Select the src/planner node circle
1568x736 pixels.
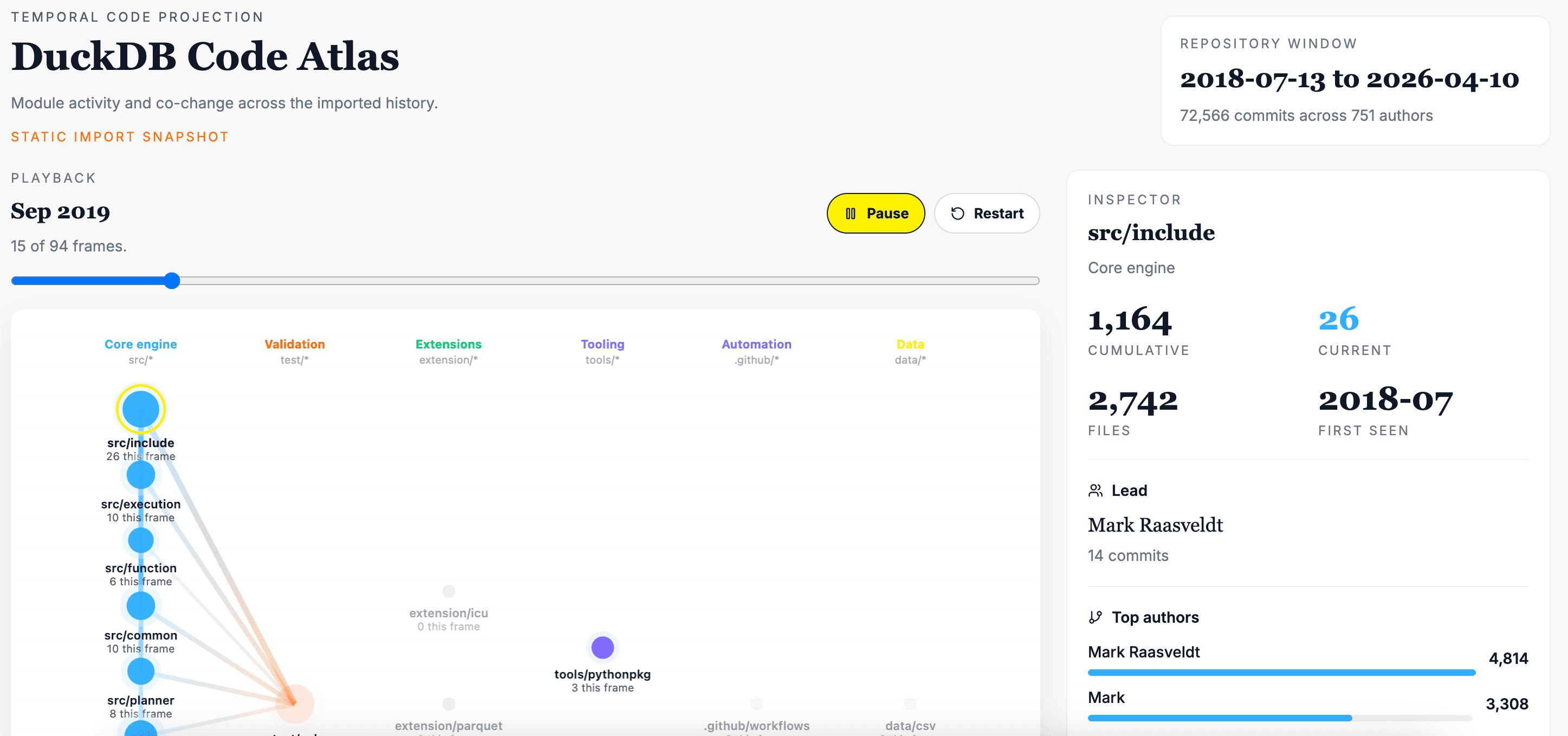(141, 671)
